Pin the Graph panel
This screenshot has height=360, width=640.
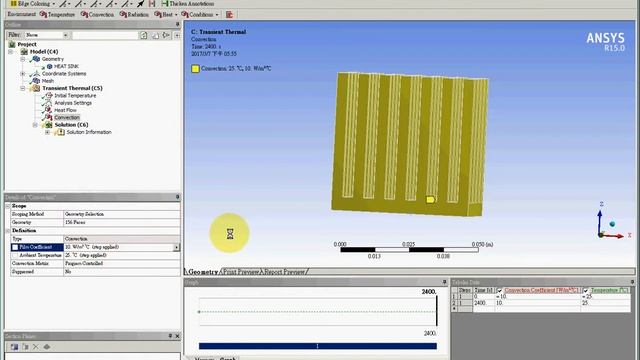tap(444, 282)
